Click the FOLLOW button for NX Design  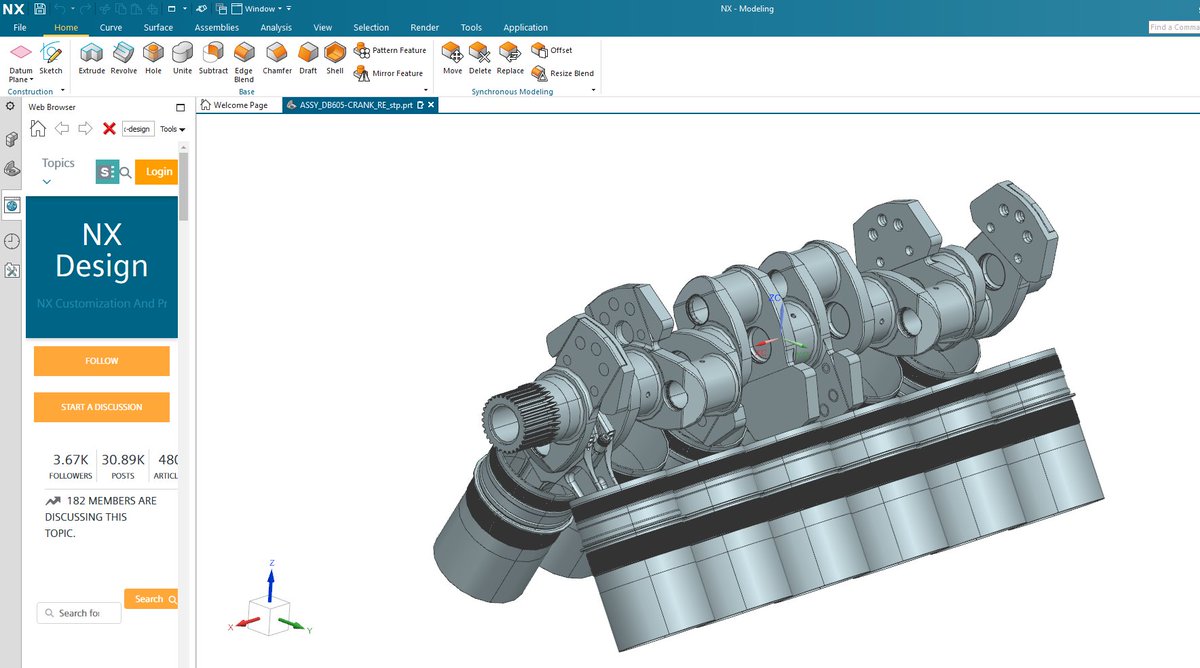point(101,362)
